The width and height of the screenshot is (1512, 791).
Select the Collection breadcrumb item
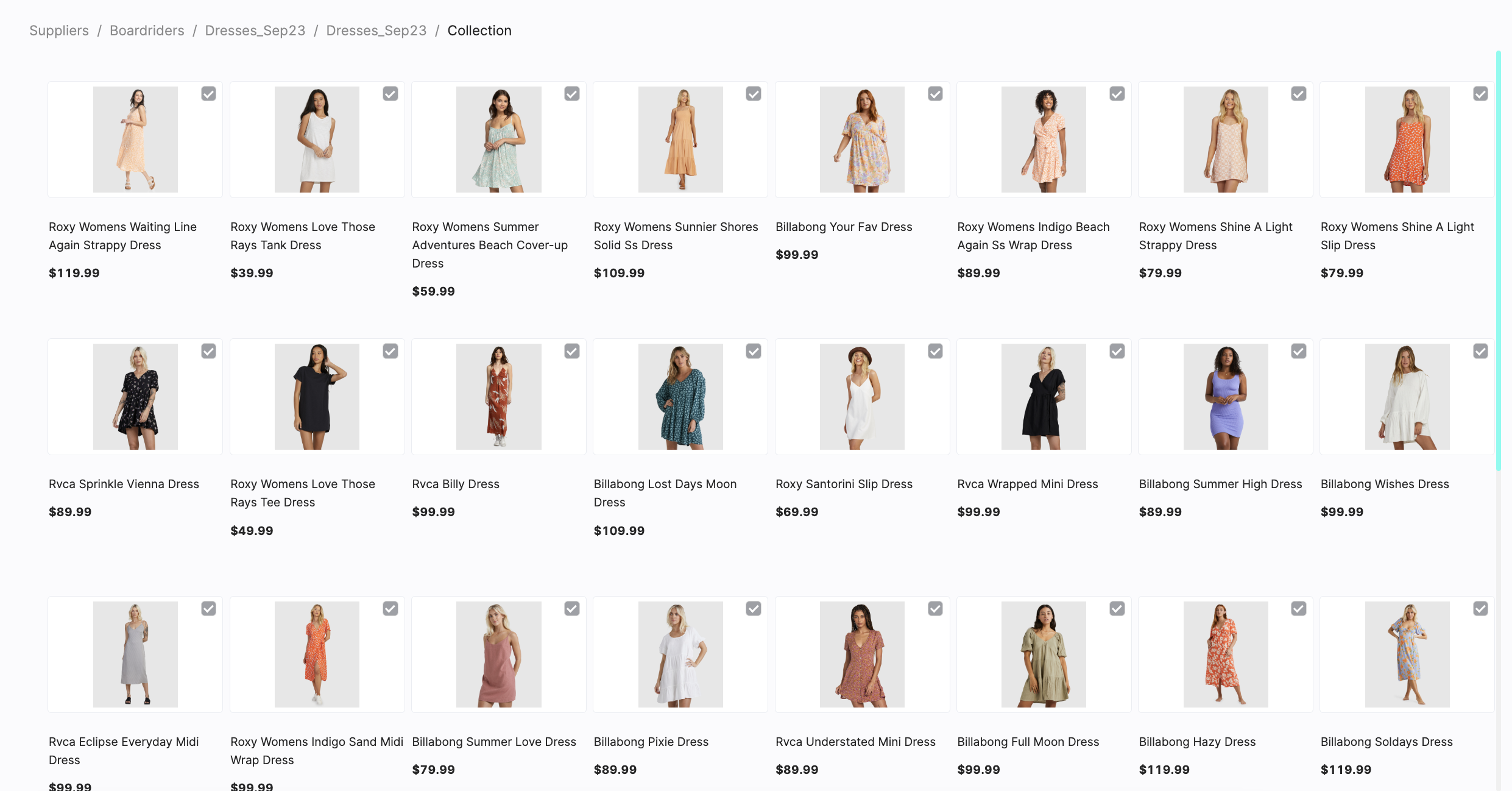(x=479, y=30)
